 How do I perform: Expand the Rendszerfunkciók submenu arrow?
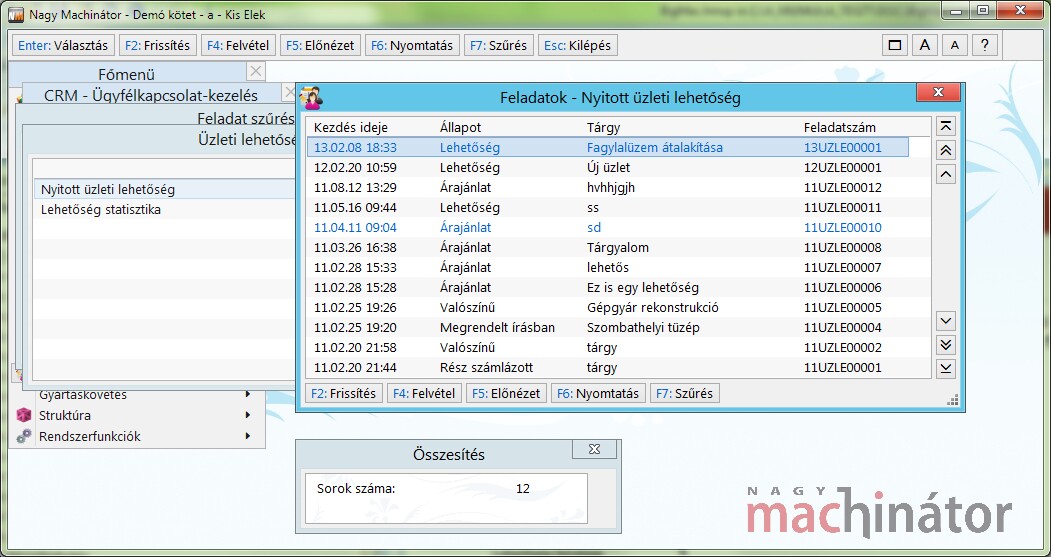[248, 436]
